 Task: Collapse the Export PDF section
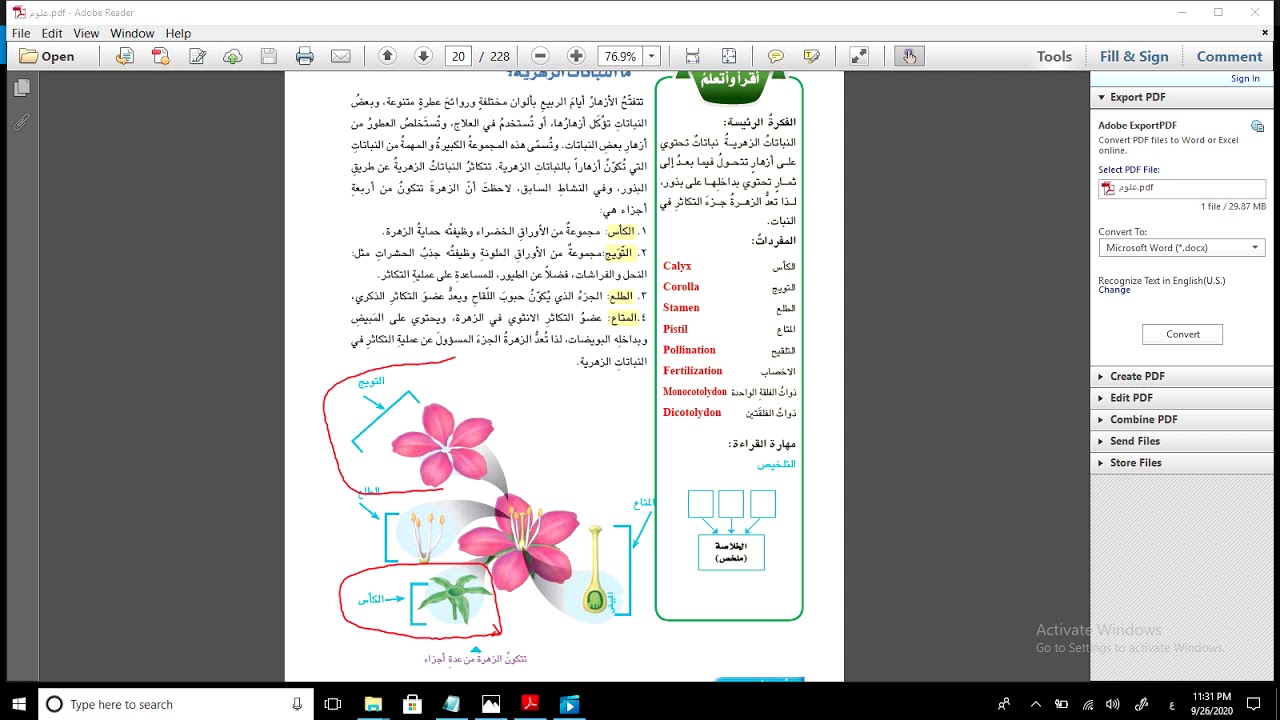[1184, 97]
